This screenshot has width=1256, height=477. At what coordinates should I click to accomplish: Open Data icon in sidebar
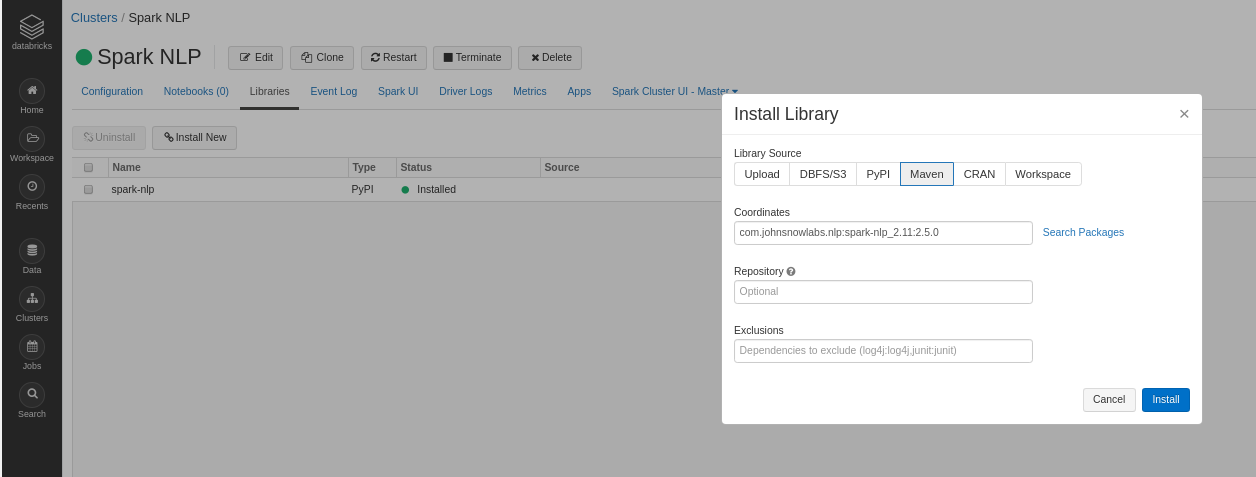[32, 251]
